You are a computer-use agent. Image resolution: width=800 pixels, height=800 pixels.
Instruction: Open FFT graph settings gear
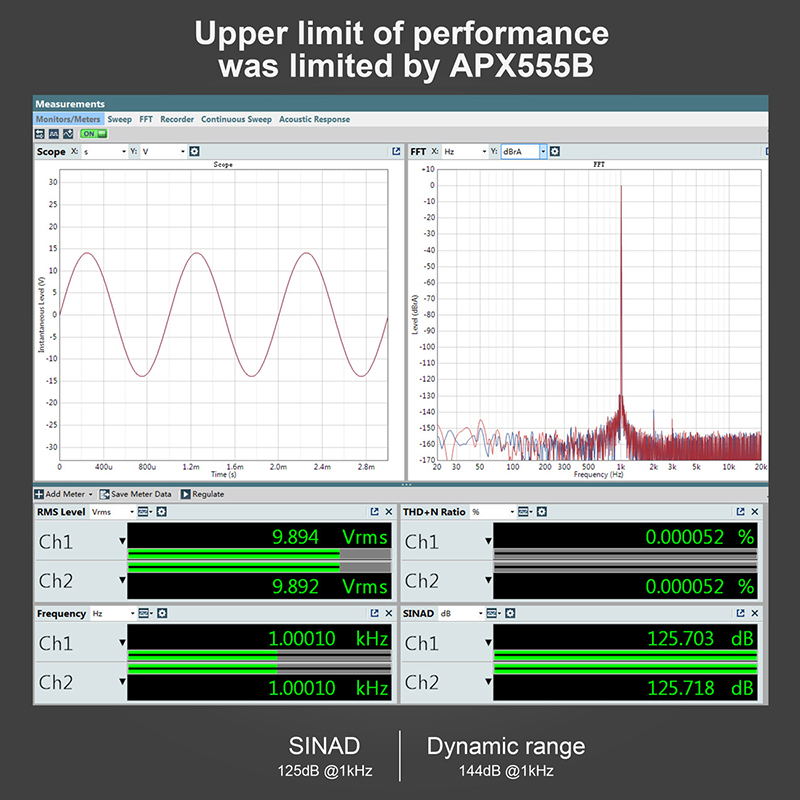[555, 152]
